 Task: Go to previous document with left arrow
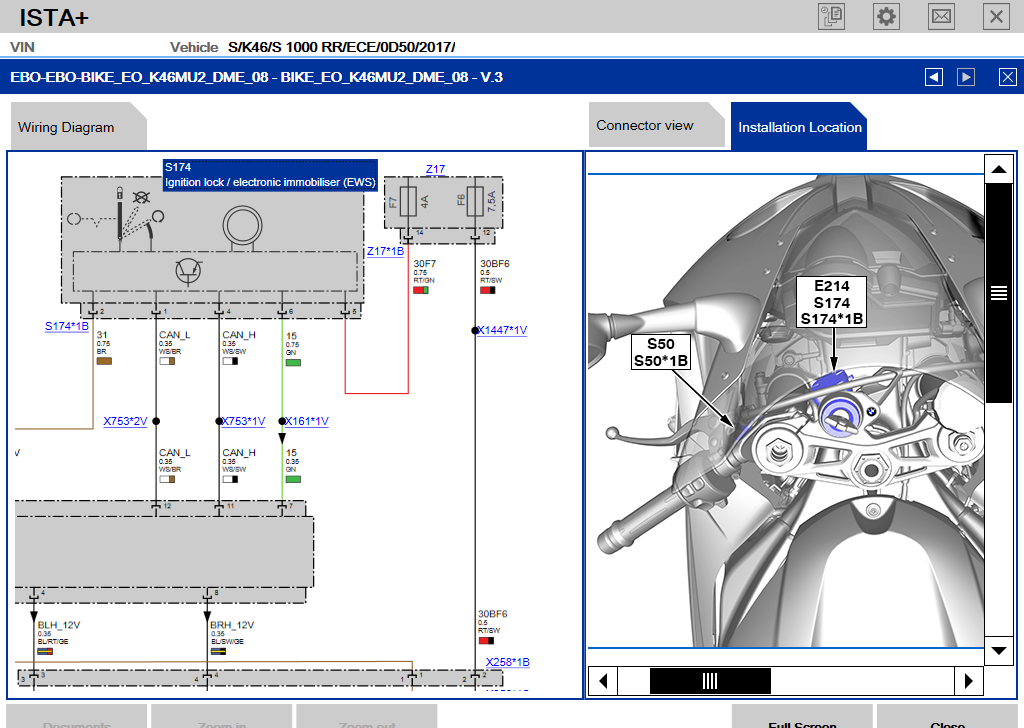[933, 77]
